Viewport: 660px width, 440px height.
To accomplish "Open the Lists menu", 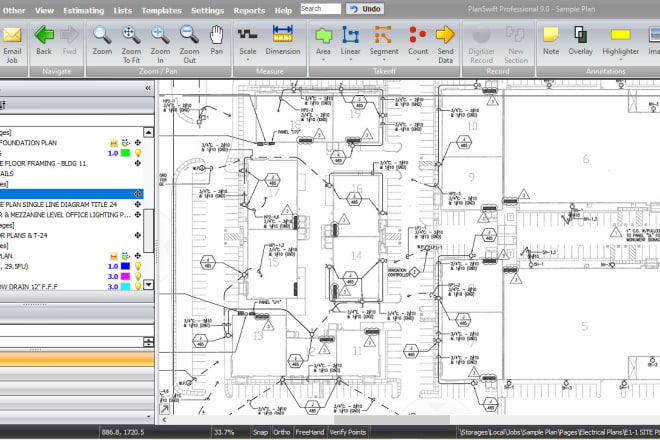I will click(122, 11).
